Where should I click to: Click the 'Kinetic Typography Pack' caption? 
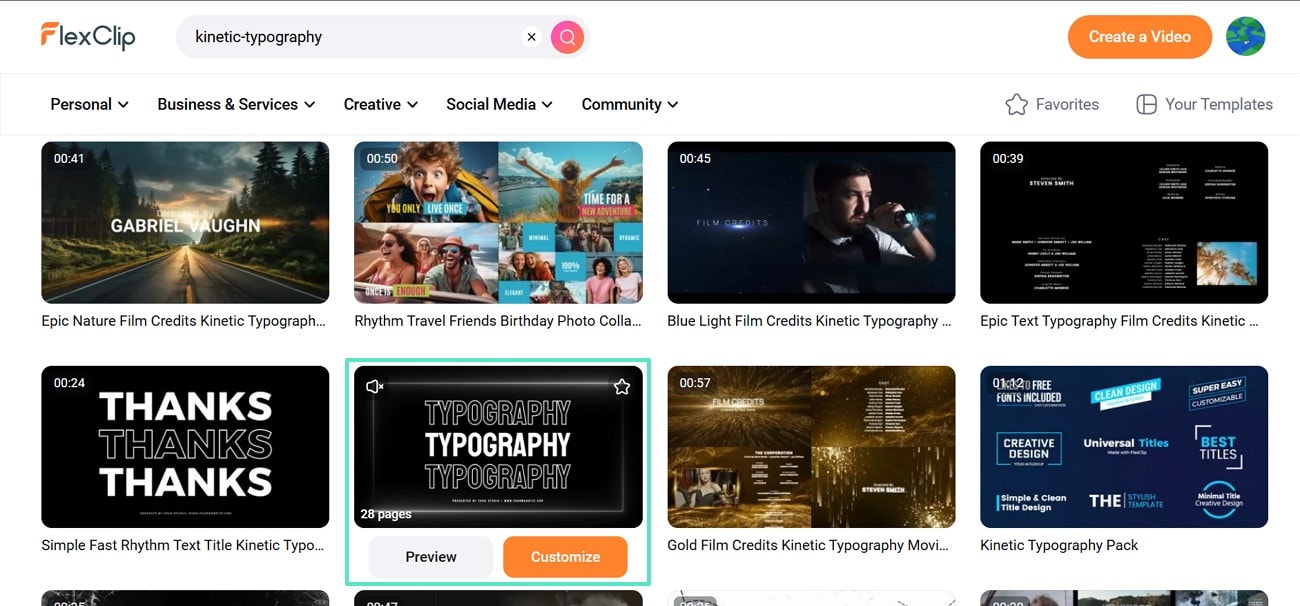pos(1059,546)
